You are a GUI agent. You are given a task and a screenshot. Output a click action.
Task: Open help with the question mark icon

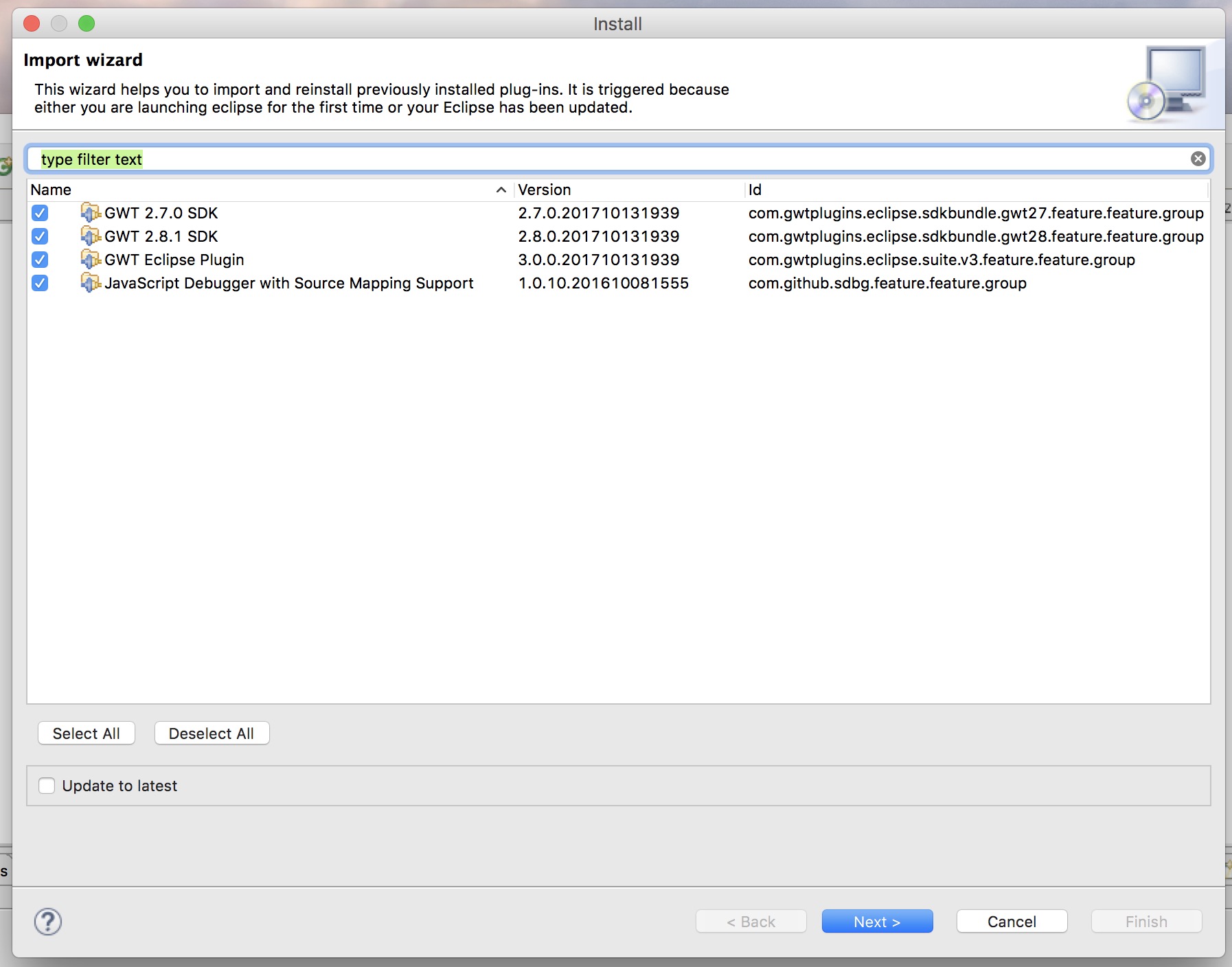48,922
